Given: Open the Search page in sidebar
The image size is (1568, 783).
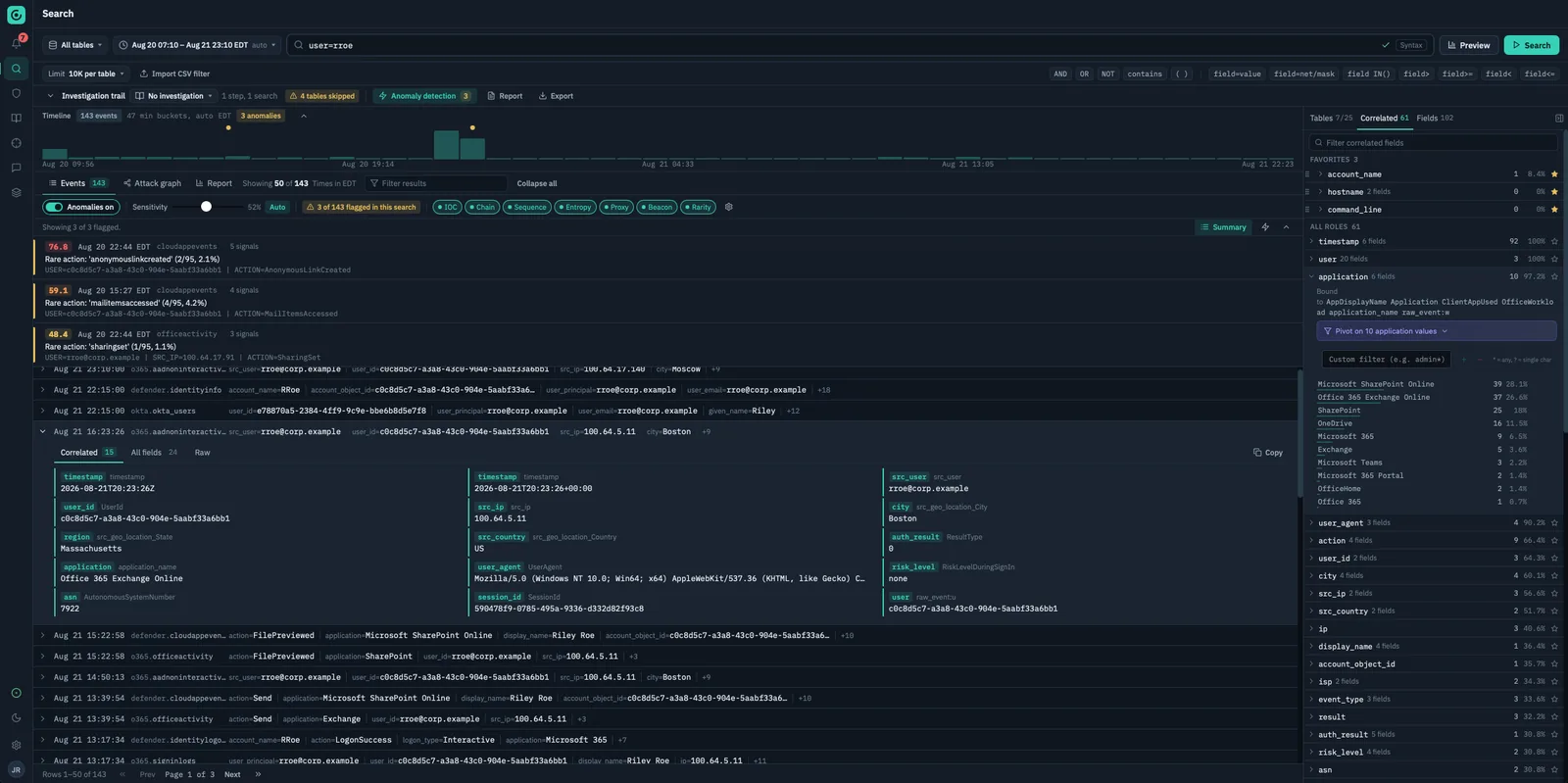Looking at the screenshot, I should click(x=16, y=69).
